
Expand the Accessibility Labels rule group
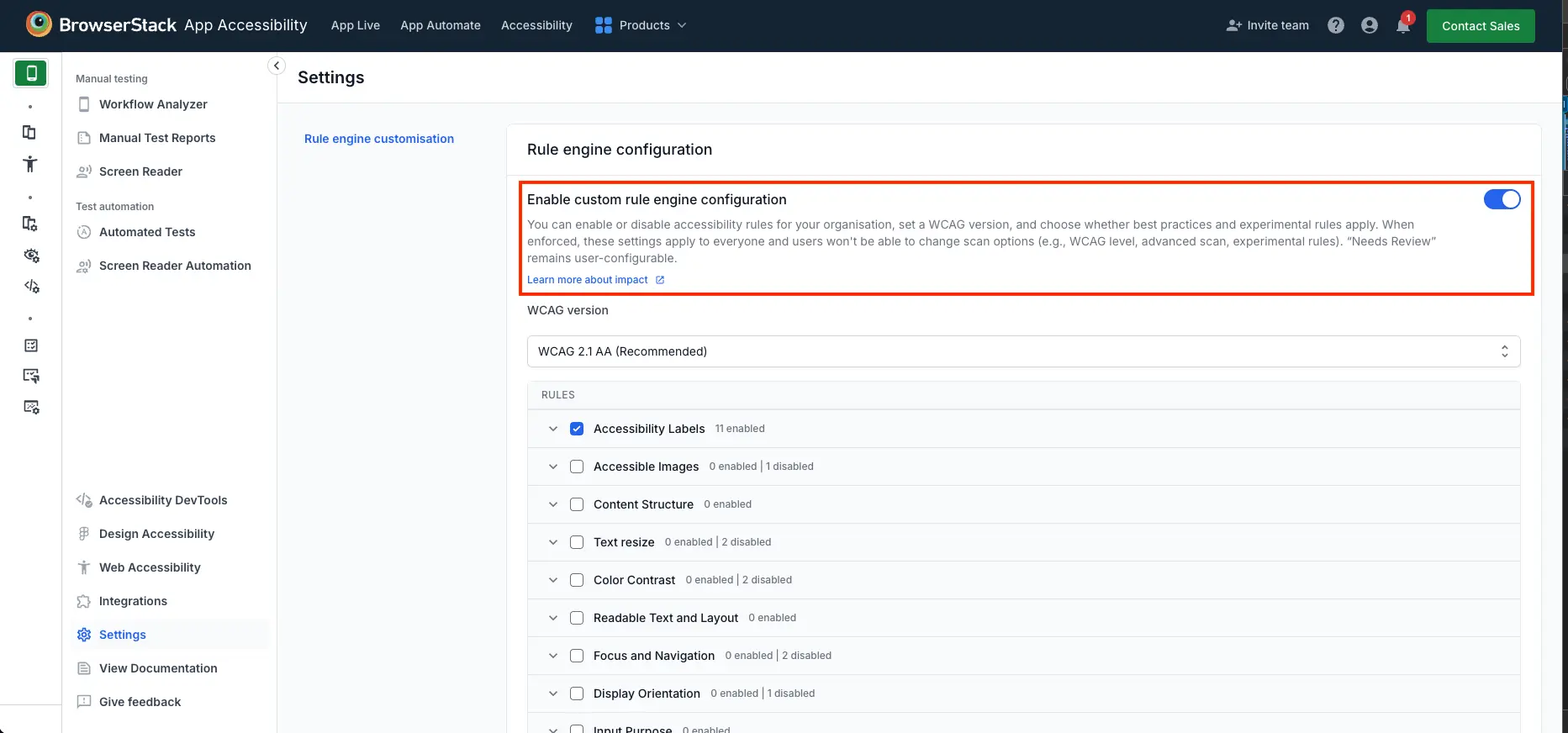tap(553, 429)
